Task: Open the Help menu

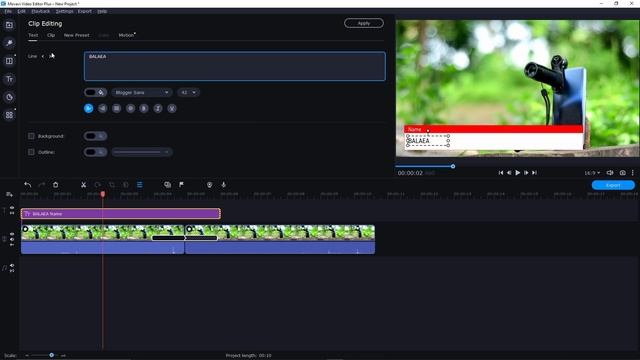Action: 102,11
